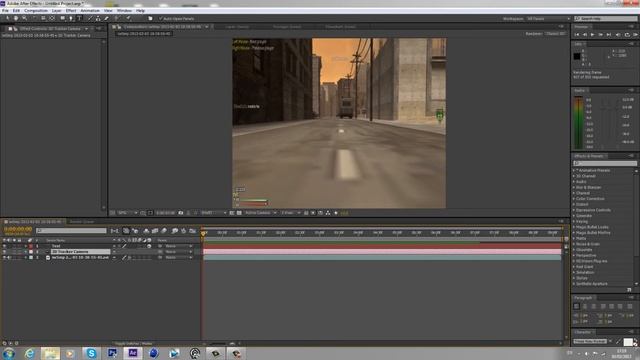Viewport: 640px width, 360px height.
Task: Open the 1 View layout dropdown
Action: click(x=291, y=213)
